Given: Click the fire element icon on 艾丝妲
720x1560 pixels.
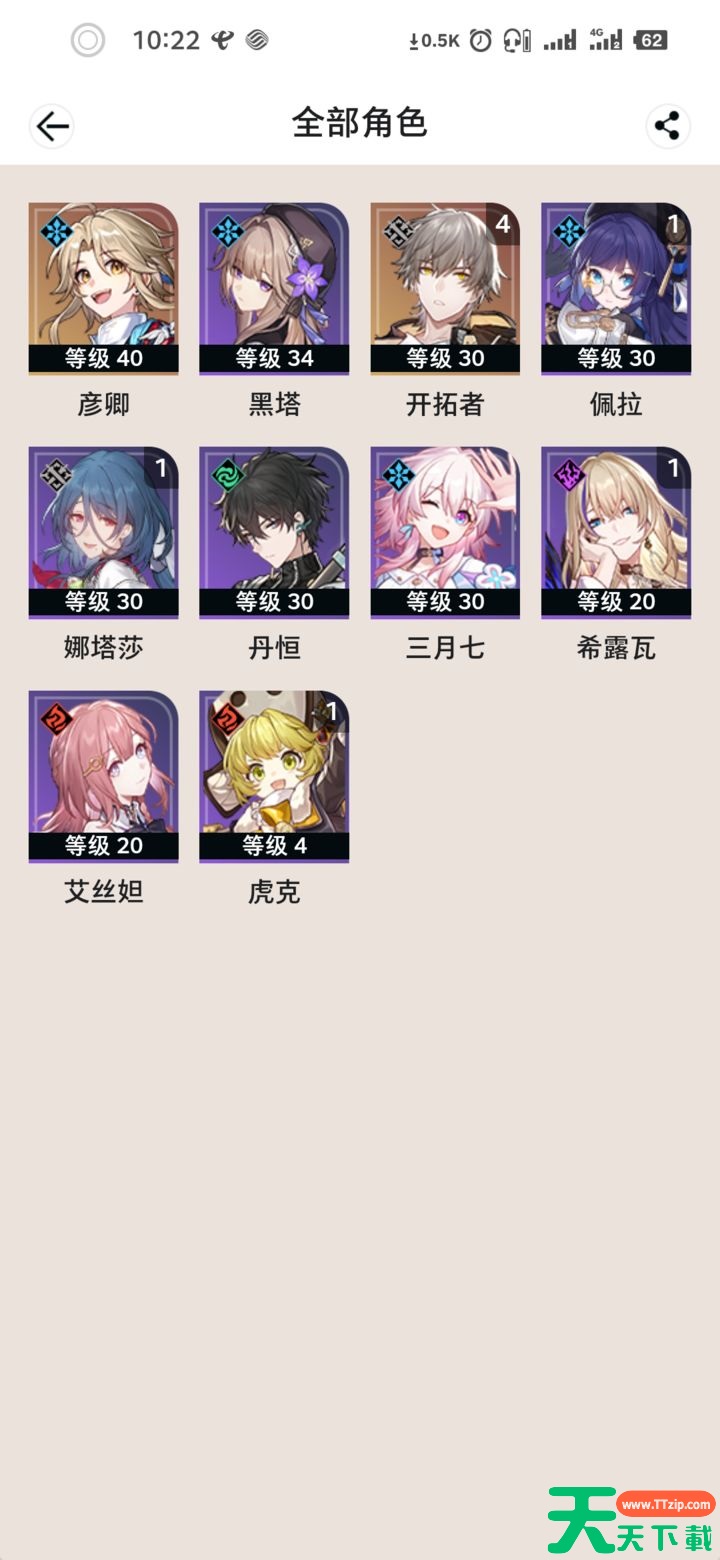Looking at the screenshot, I should 57,720.
